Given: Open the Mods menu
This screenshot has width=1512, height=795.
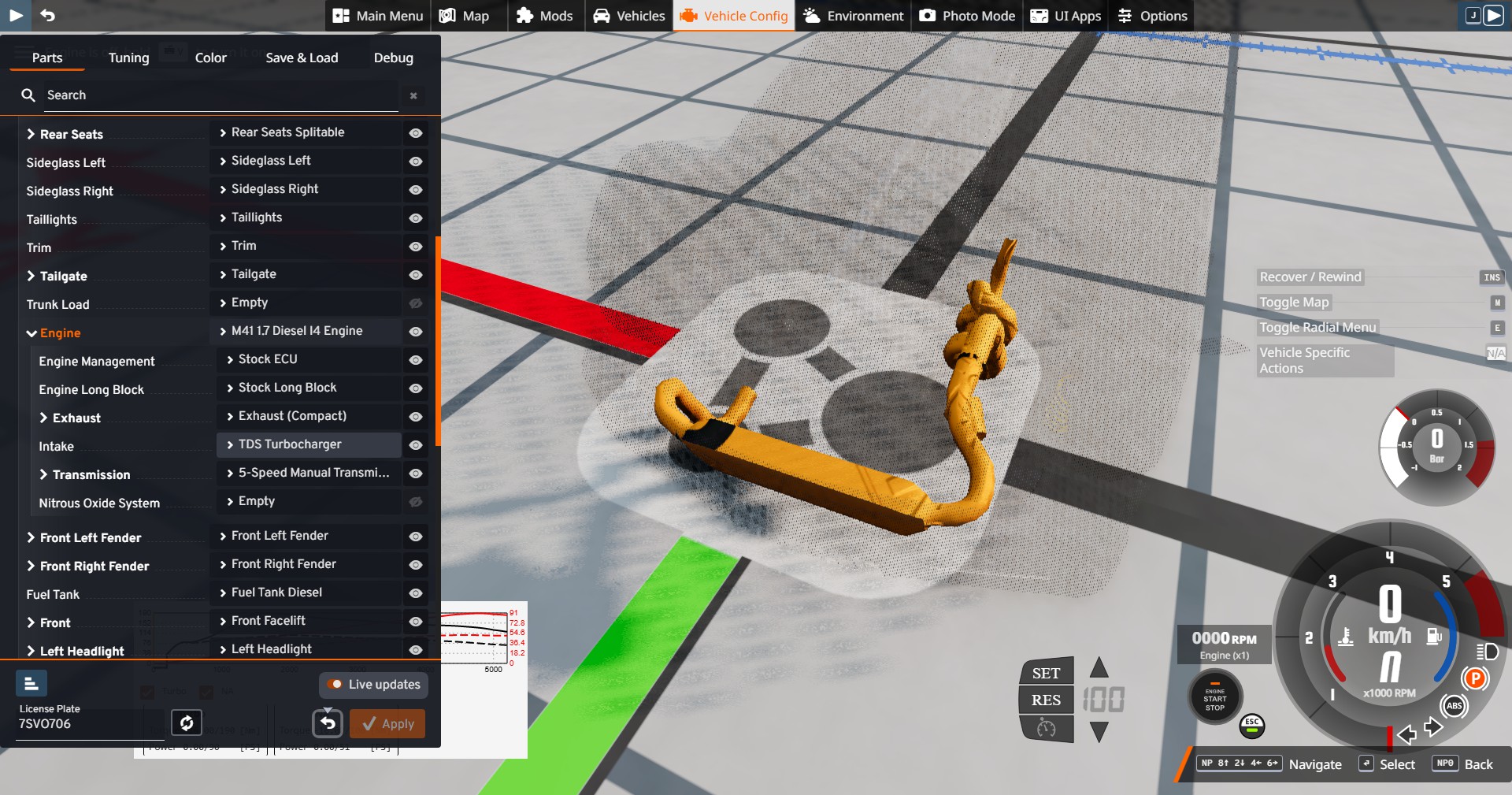Looking at the screenshot, I should (544, 16).
